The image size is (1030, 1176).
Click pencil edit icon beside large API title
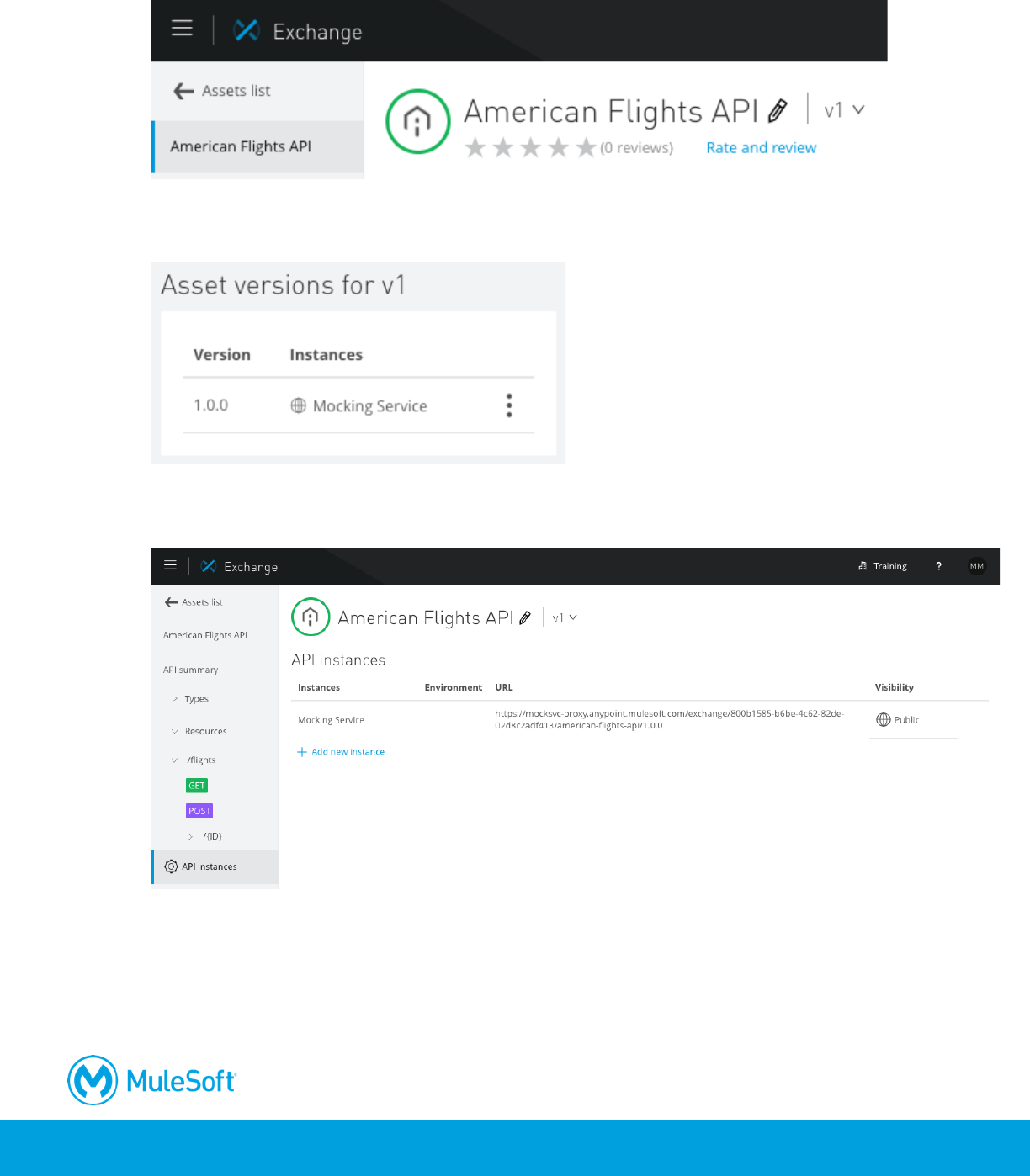(x=778, y=110)
